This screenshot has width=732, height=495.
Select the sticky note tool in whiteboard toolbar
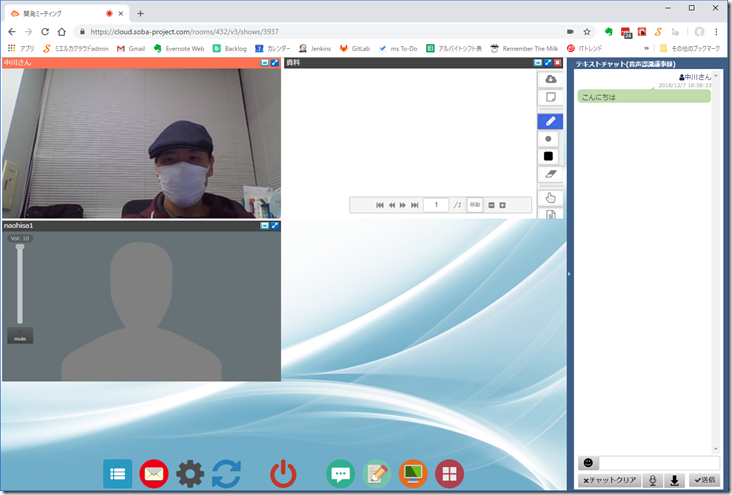click(550, 97)
